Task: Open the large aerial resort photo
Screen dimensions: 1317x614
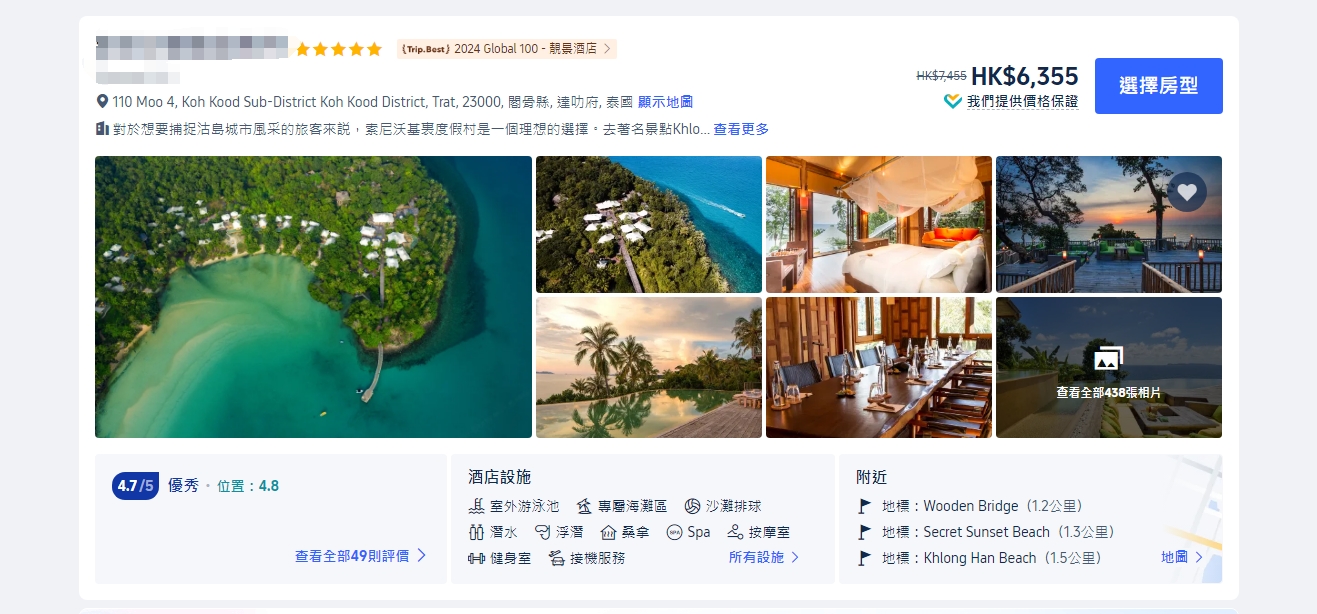Action: pos(313,297)
